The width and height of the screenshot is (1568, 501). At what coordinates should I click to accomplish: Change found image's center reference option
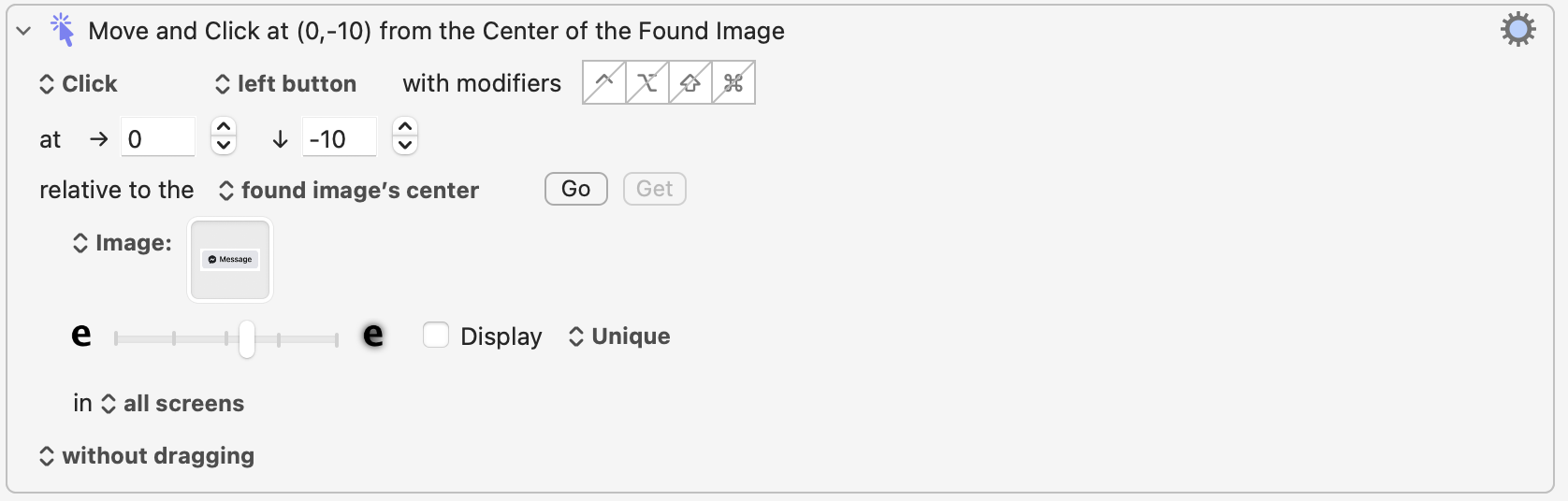(x=349, y=191)
